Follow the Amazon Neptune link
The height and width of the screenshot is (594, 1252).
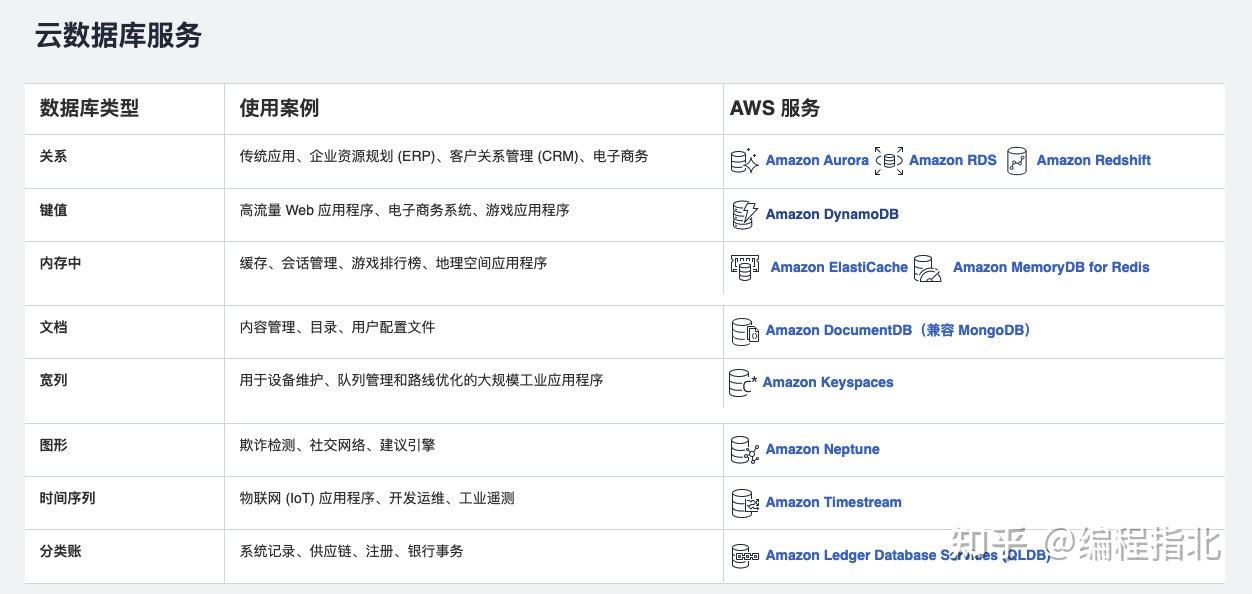[x=822, y=450]
